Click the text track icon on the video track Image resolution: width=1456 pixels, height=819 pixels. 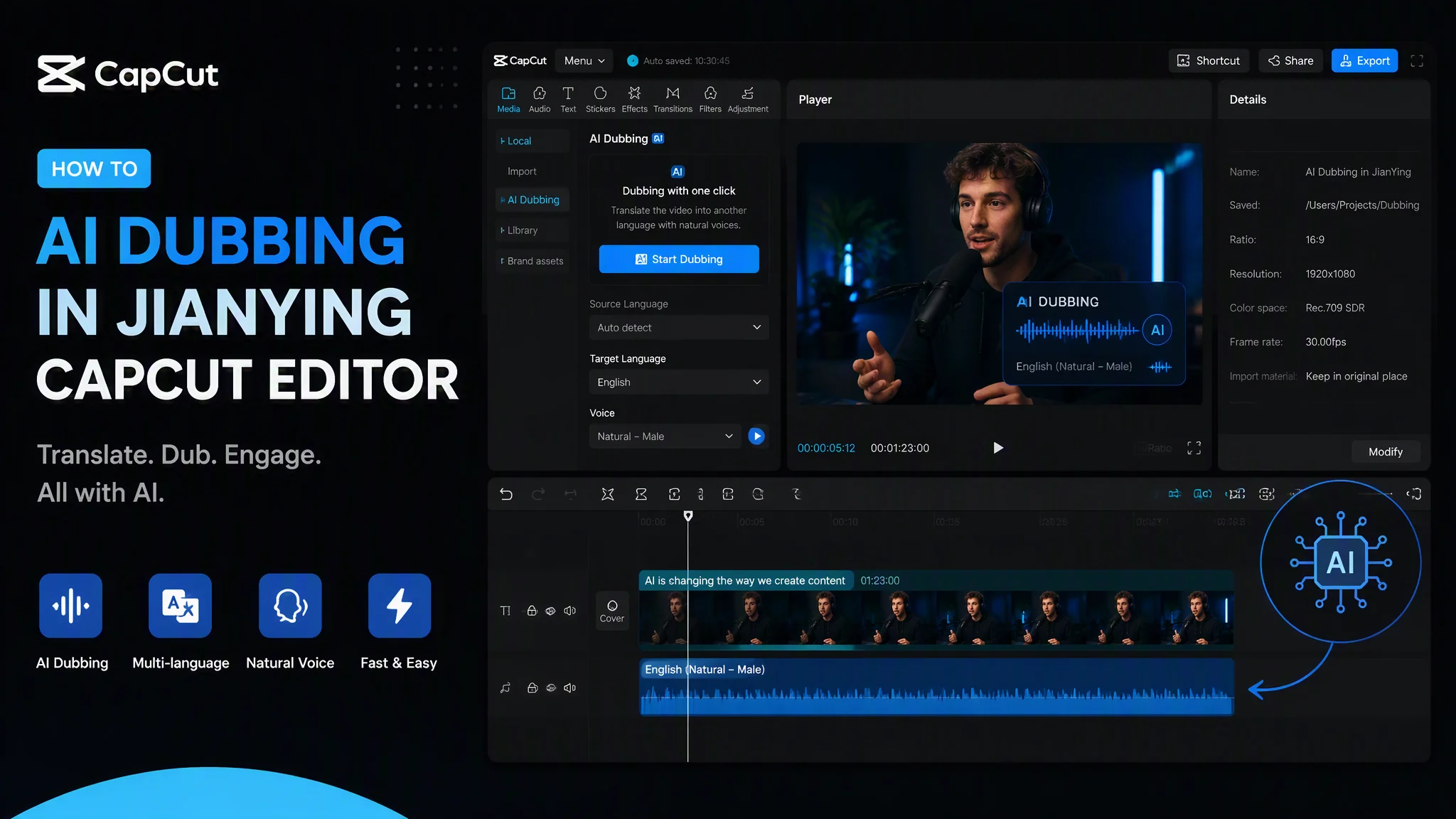click(505, 611)
